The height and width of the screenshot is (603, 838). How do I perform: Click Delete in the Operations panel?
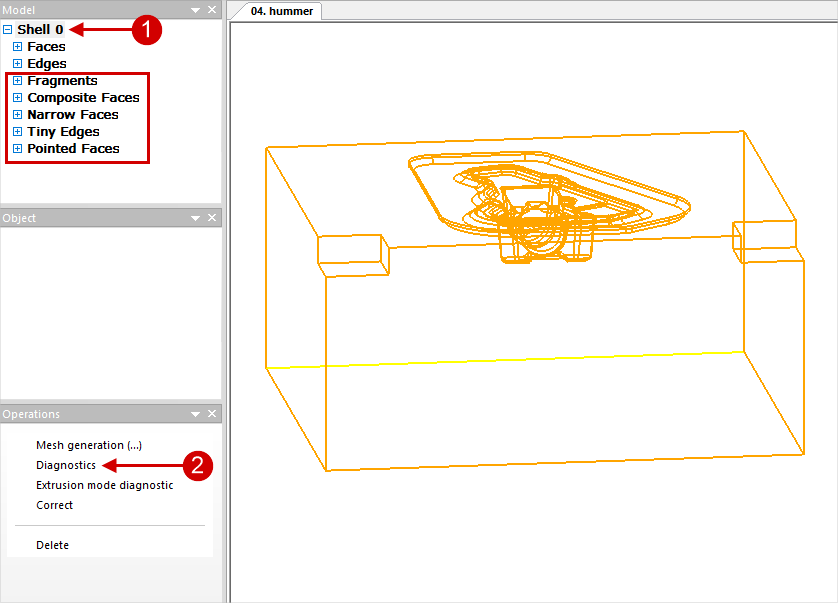coord(52,545)
